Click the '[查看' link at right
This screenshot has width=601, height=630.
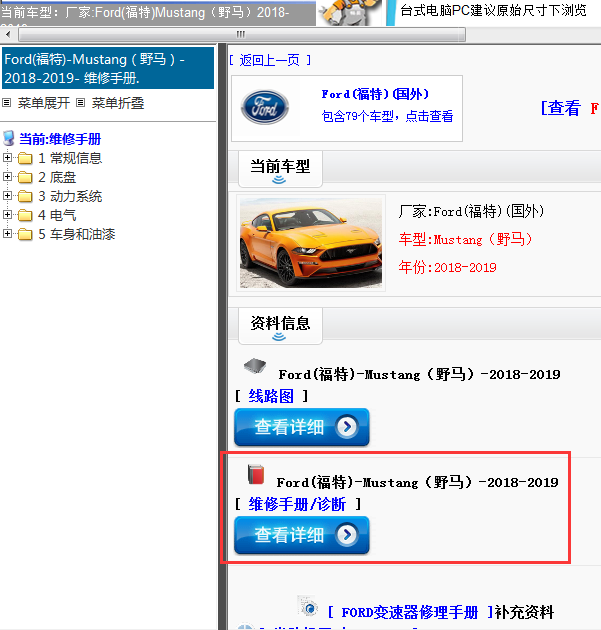(x=560, y=108)
